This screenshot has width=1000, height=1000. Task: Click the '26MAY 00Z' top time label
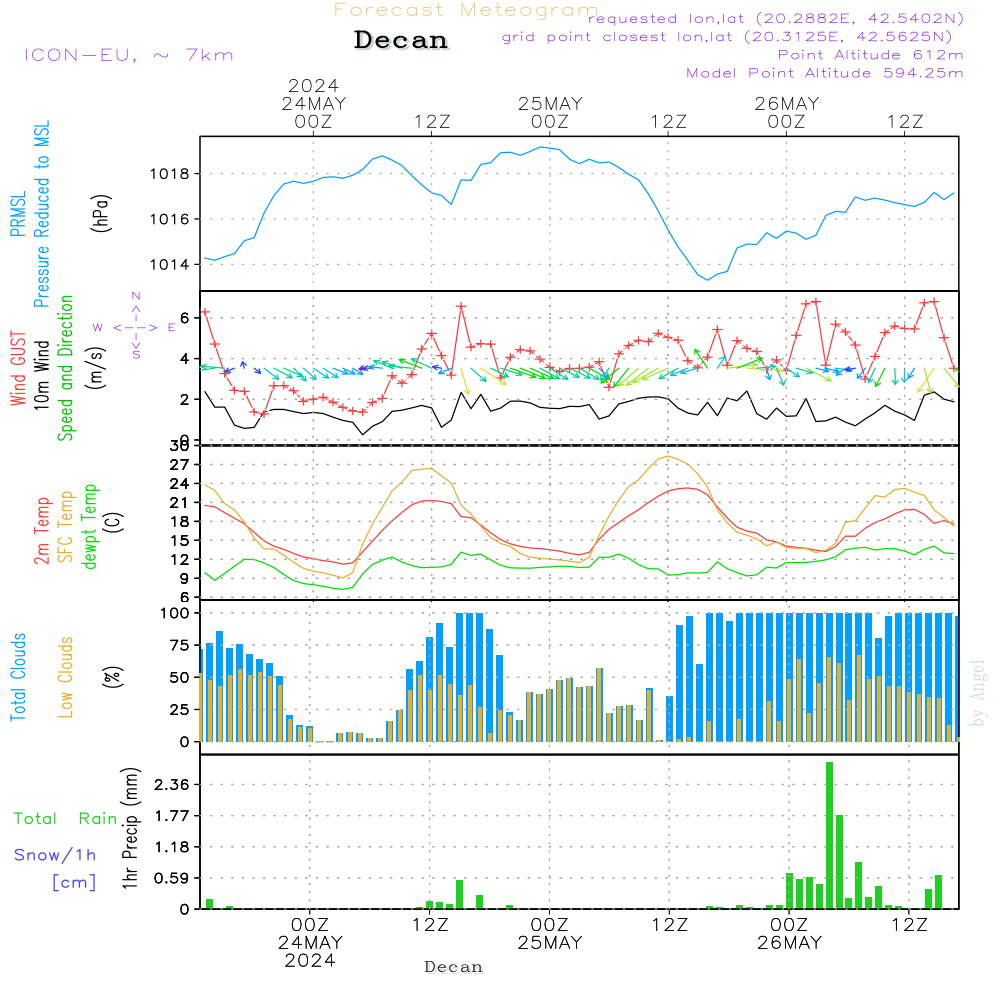click(787, 112)
